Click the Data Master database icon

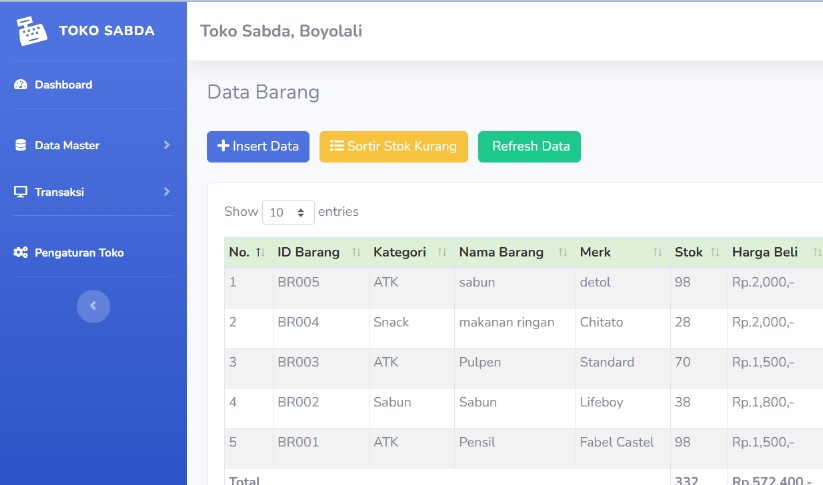(20, 145)
